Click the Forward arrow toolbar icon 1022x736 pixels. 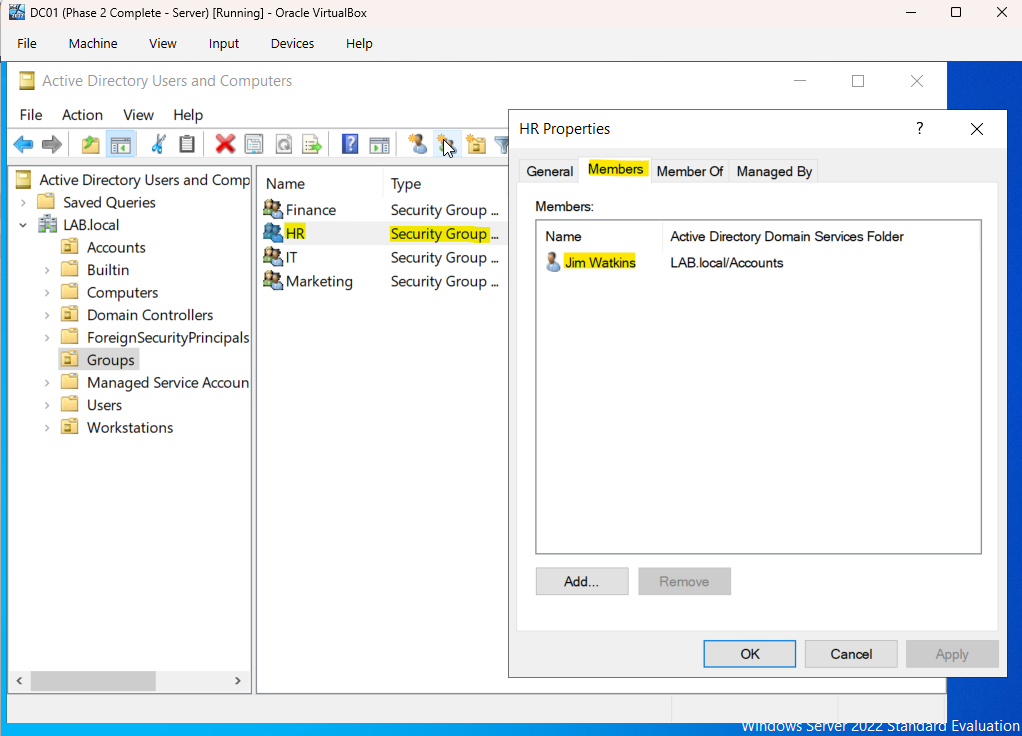click(51, 144)
